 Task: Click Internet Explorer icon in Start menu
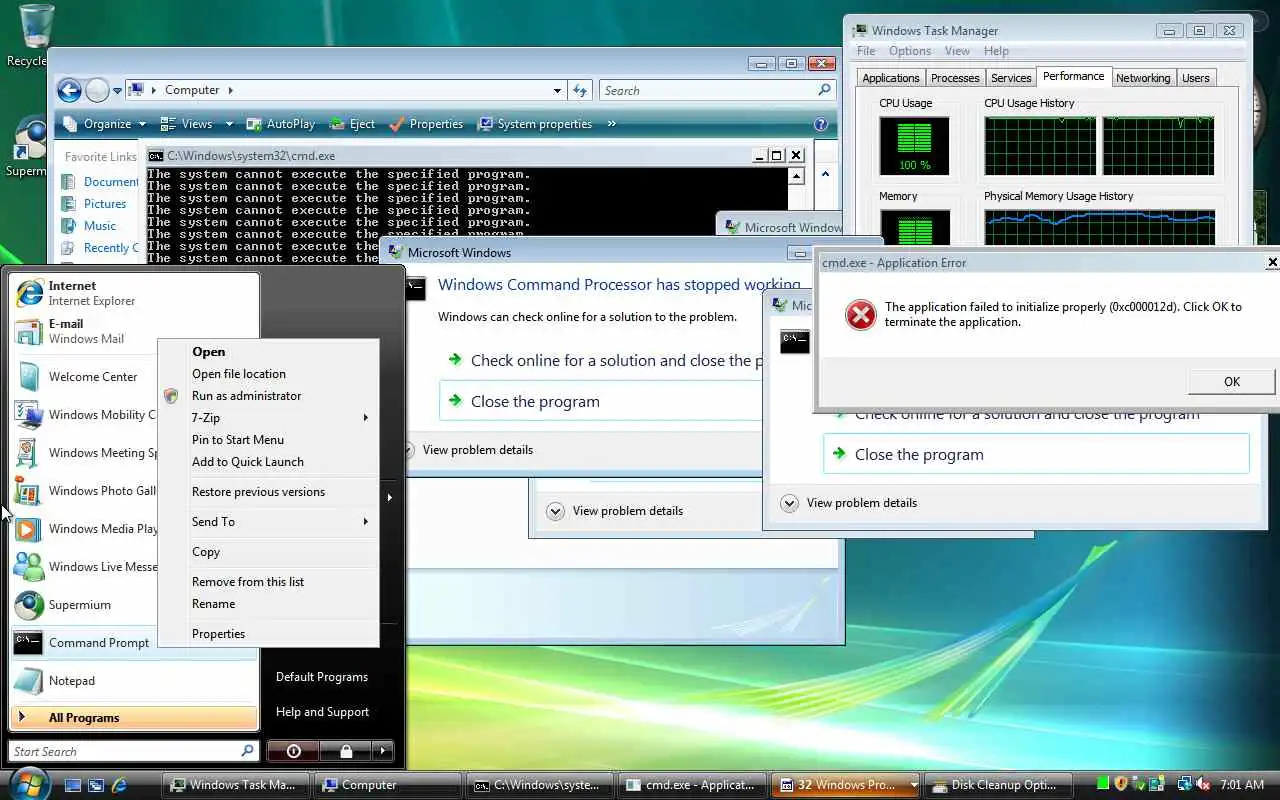point(29,293)
